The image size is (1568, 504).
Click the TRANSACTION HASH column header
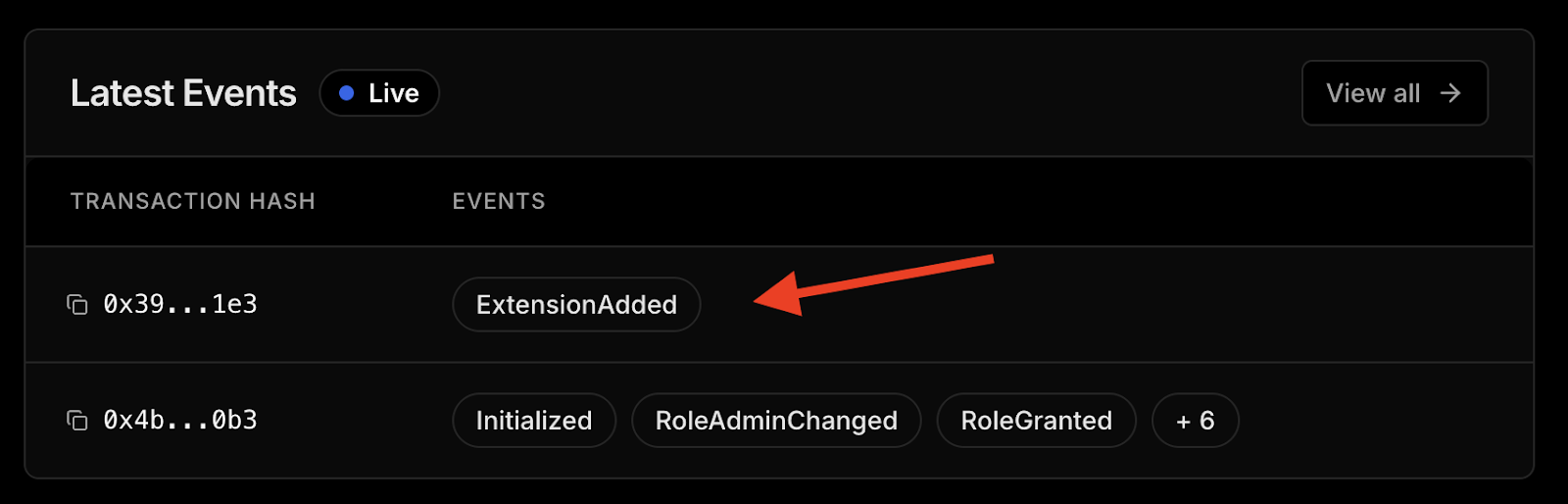point(192,201)
